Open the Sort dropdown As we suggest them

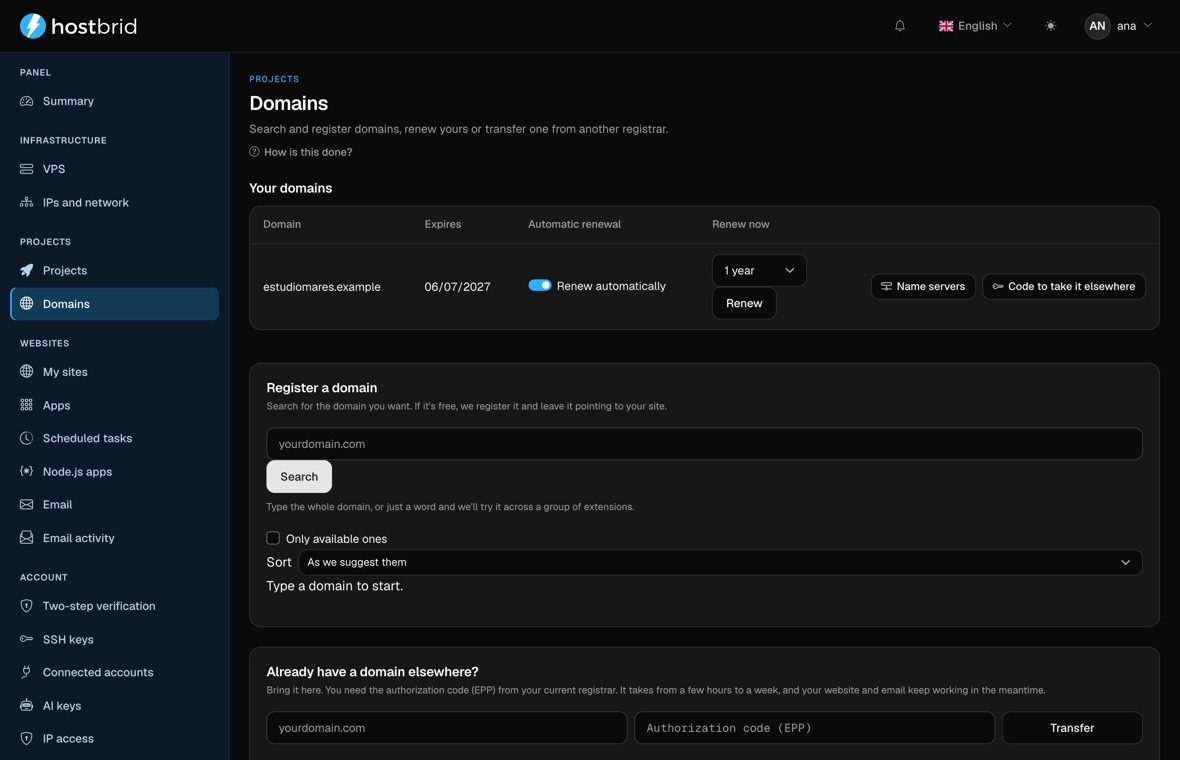point(720,562)
